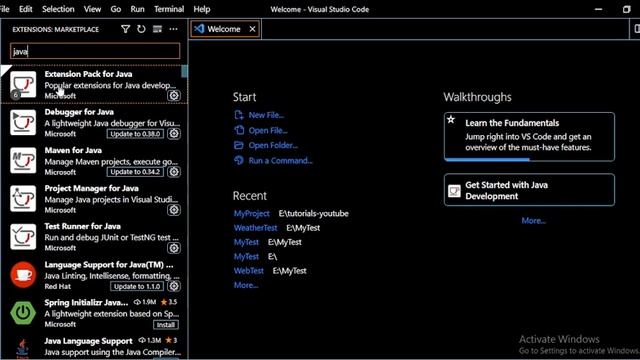640x360 pixels.
Task: Click the New File... link
Action: 267,115
